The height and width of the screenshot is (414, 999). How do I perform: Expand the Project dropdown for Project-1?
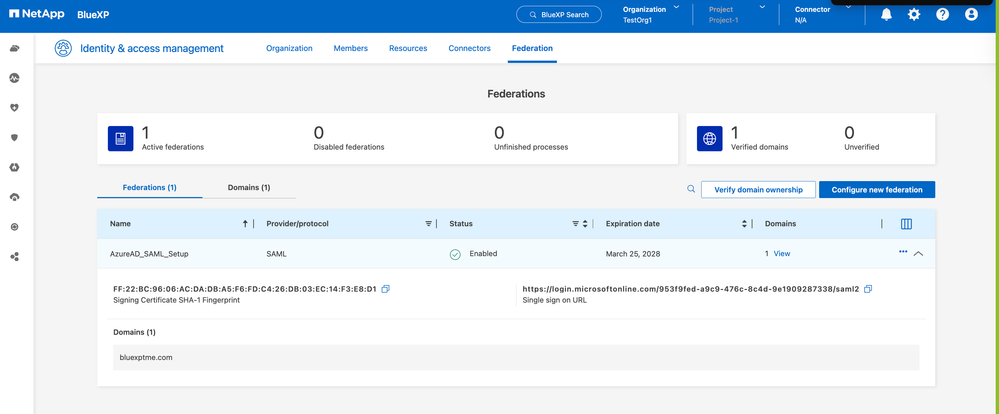[762, 8]
